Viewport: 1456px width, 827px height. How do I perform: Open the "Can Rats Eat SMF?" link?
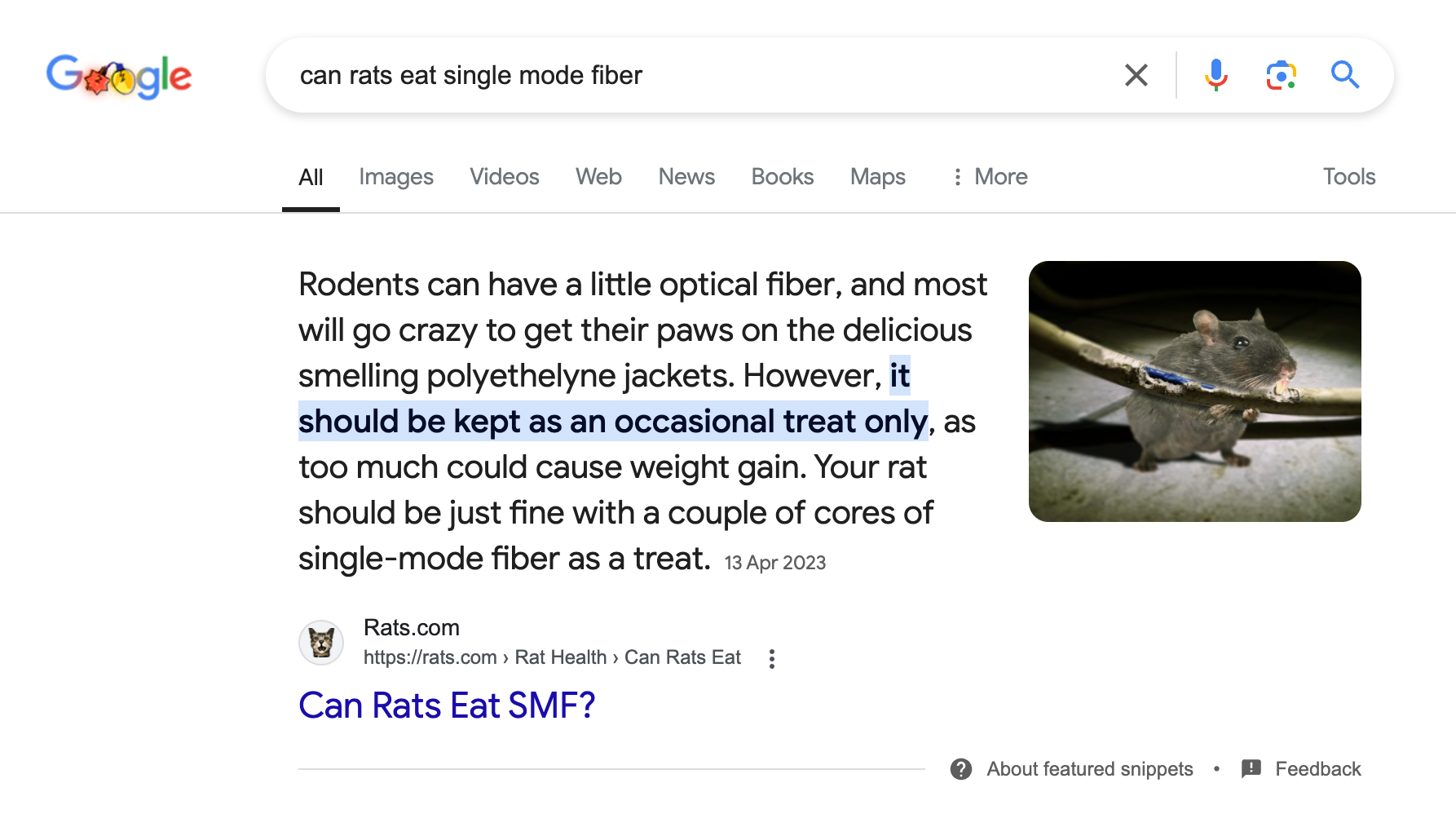(447, 705)
